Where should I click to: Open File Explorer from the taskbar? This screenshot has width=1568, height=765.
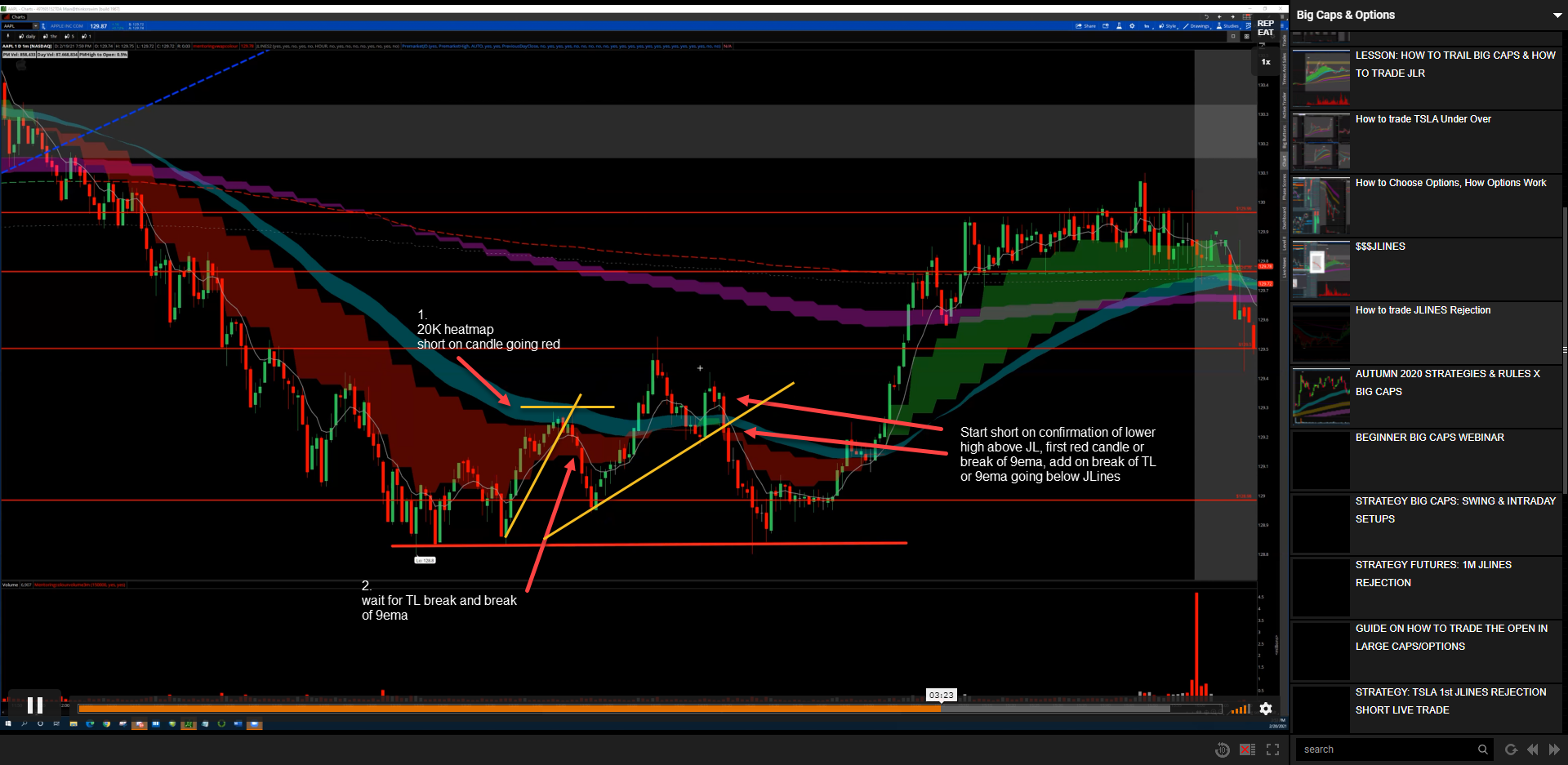coord(73,724)
